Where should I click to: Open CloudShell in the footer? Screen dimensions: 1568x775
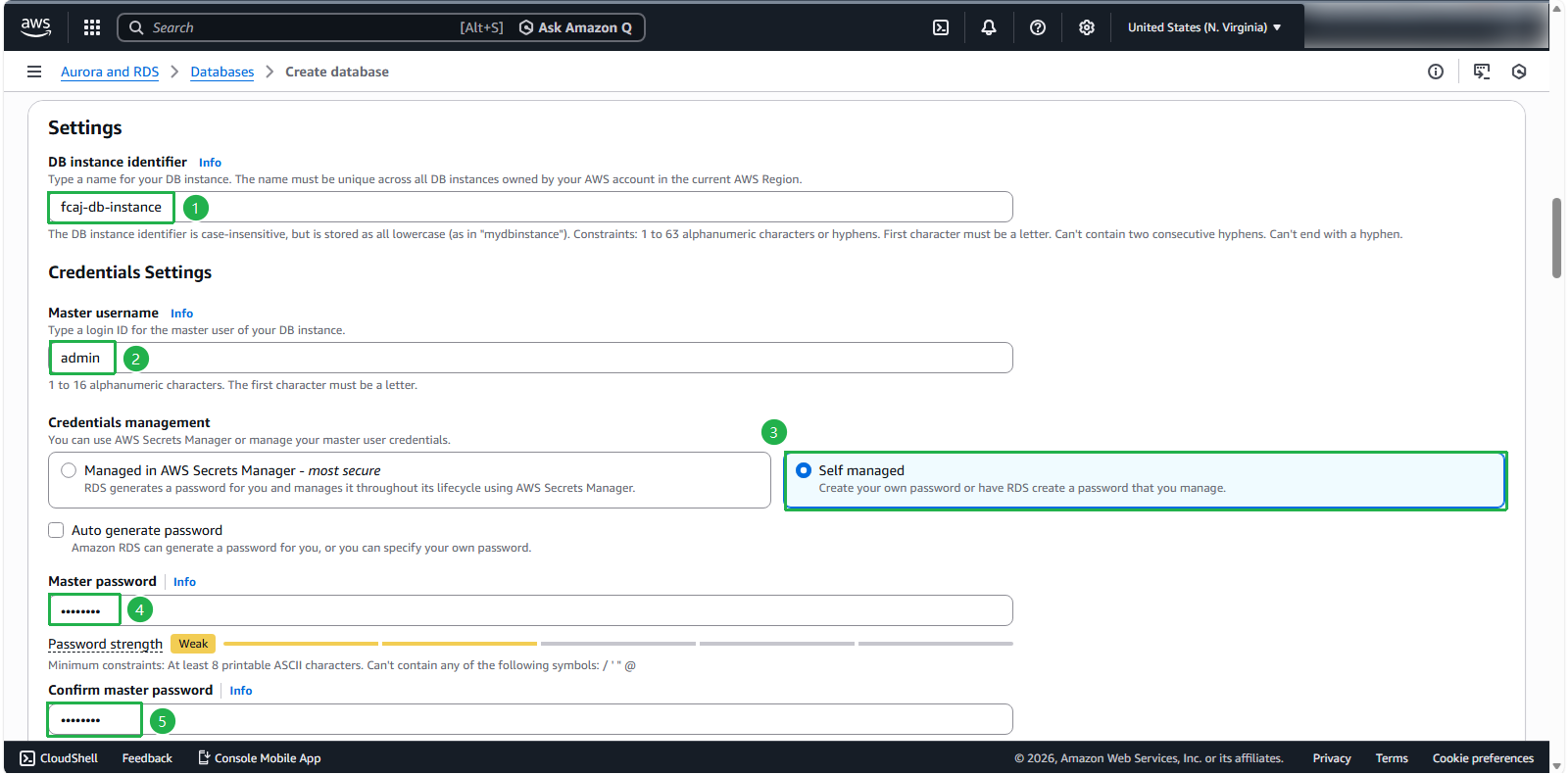click(x=59, y=758)
